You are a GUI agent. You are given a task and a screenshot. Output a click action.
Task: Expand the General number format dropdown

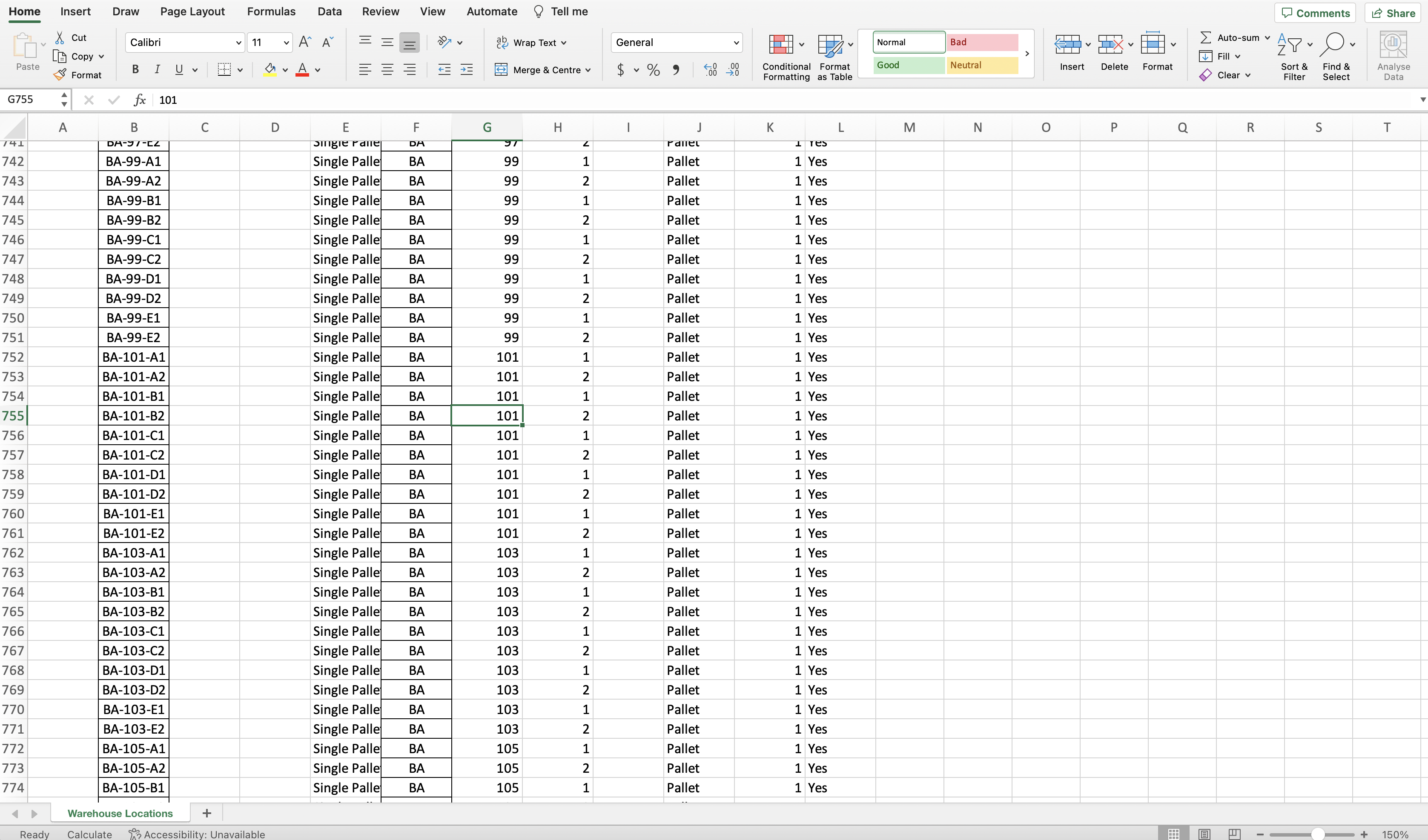coord(736,43)
